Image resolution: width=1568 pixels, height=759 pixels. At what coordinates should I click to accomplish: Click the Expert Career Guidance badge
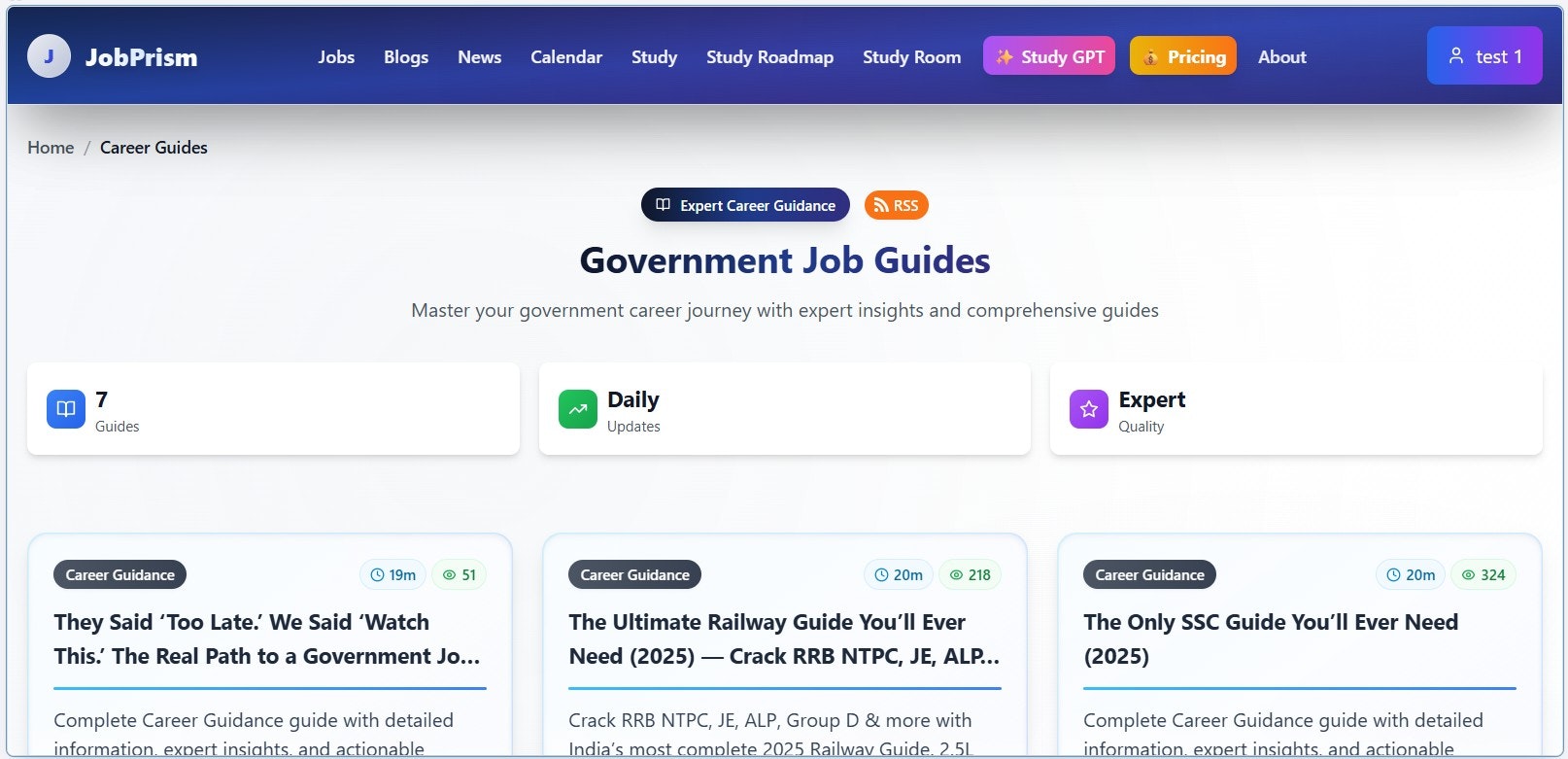pyautogui.click(x=745, y=205)
